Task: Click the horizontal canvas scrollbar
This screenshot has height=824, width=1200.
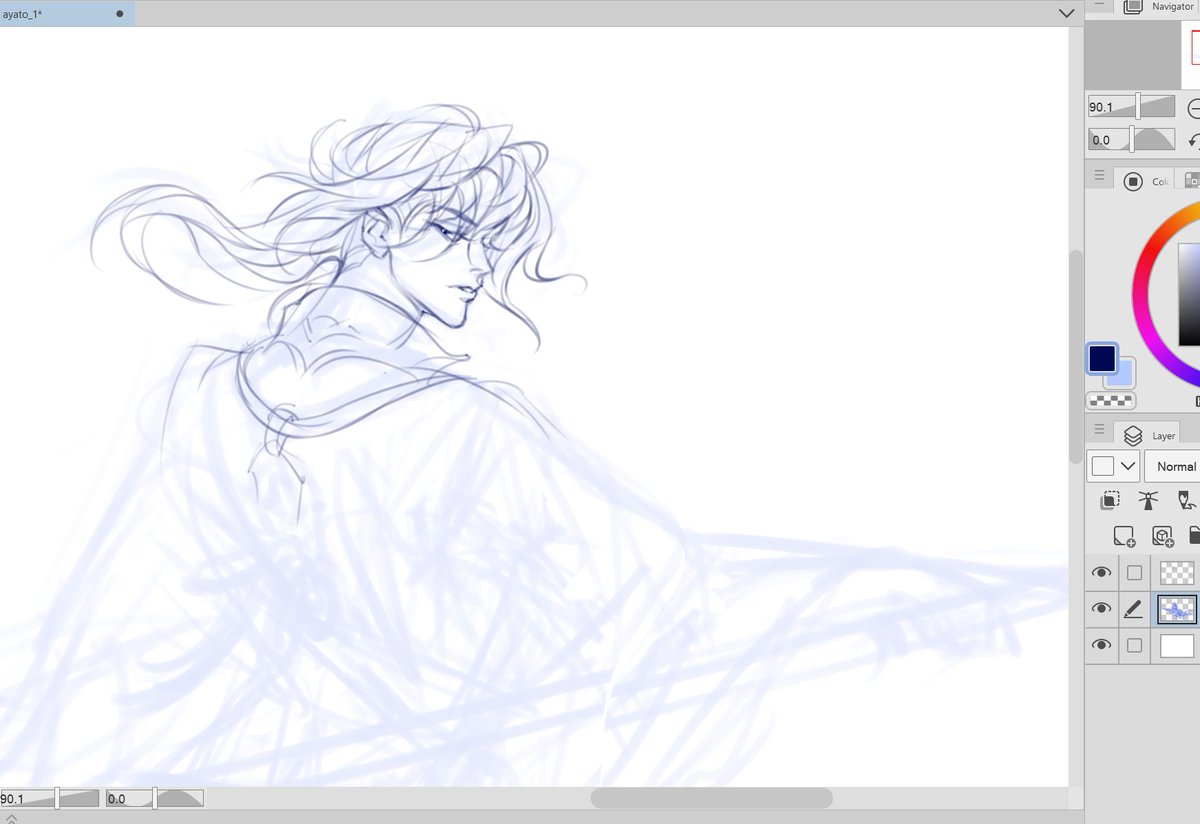Action: [711, 798]
